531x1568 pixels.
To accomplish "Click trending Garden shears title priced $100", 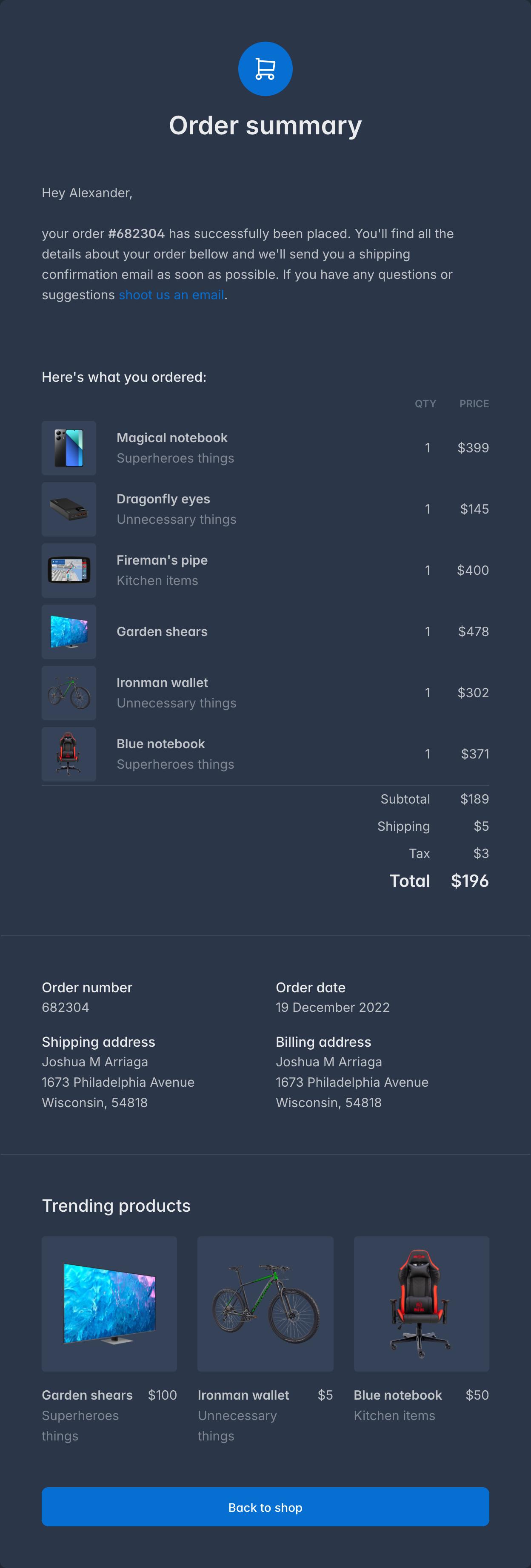I will (x=87, y=1395).
